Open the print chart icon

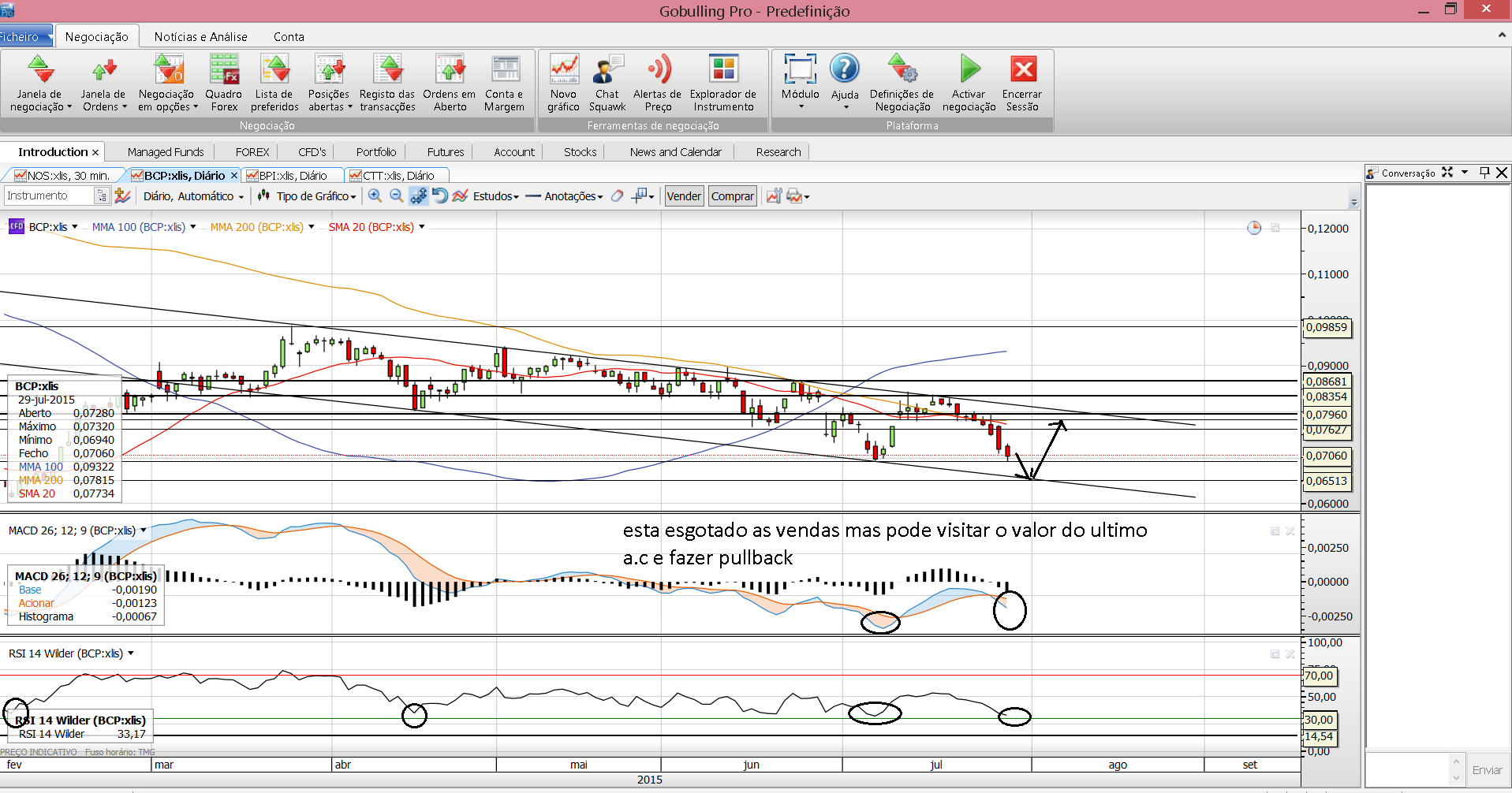794,195
